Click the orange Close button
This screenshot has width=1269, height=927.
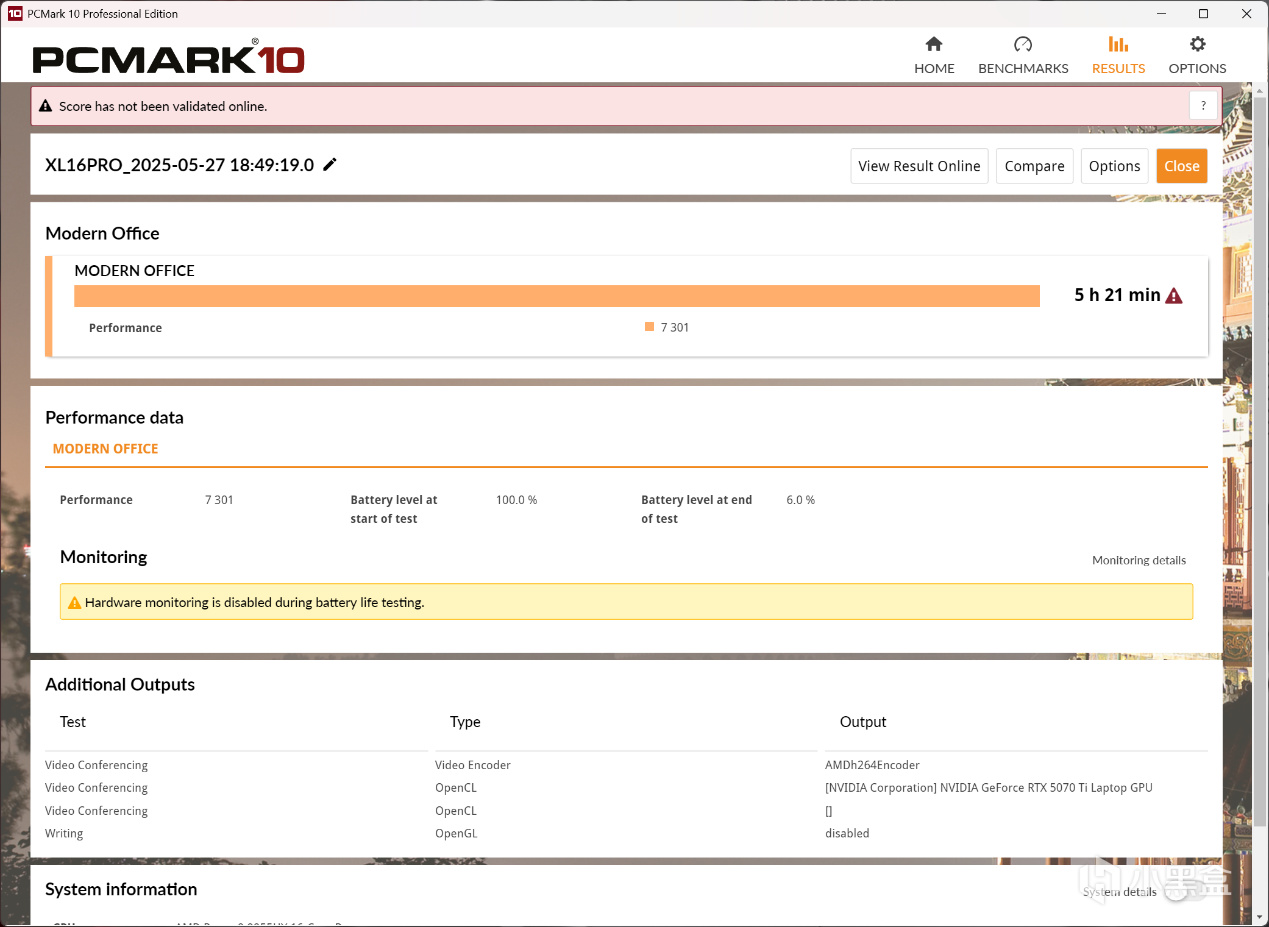click(1181, 166)
